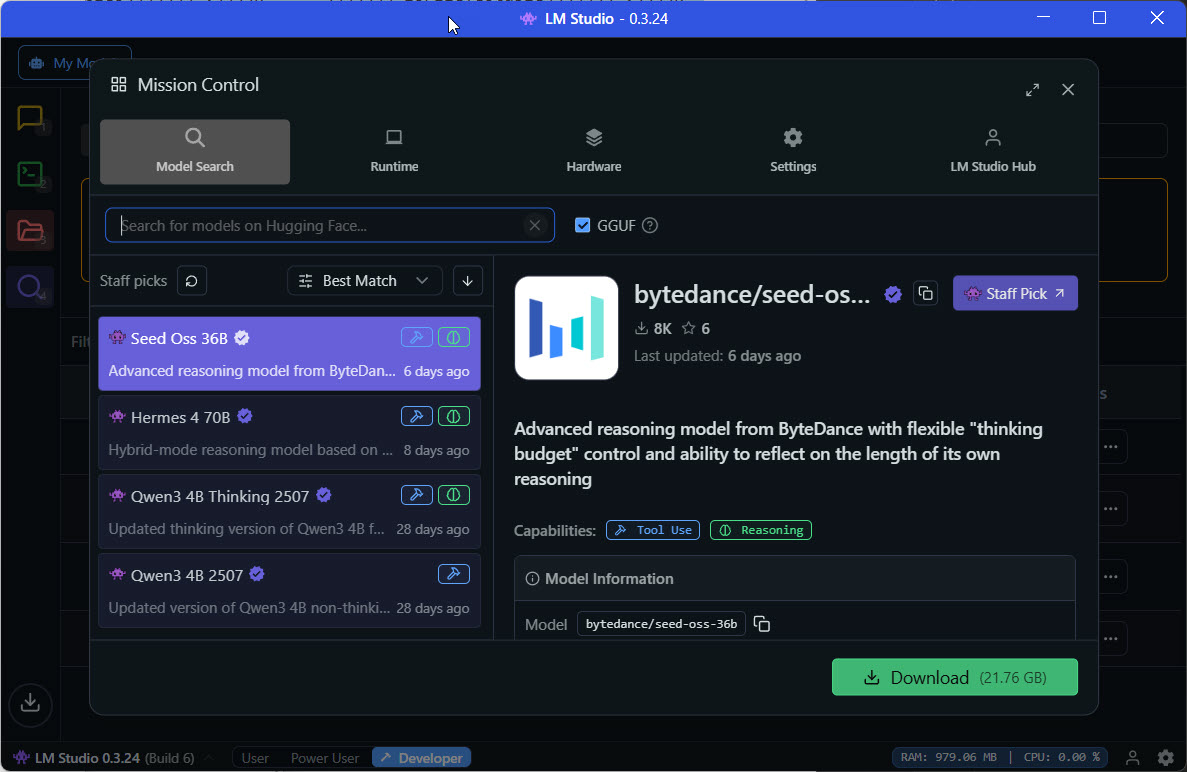Click the star rating count 6
The image size is (1187, 772).
pyautogui.click(x=696, y=328)
